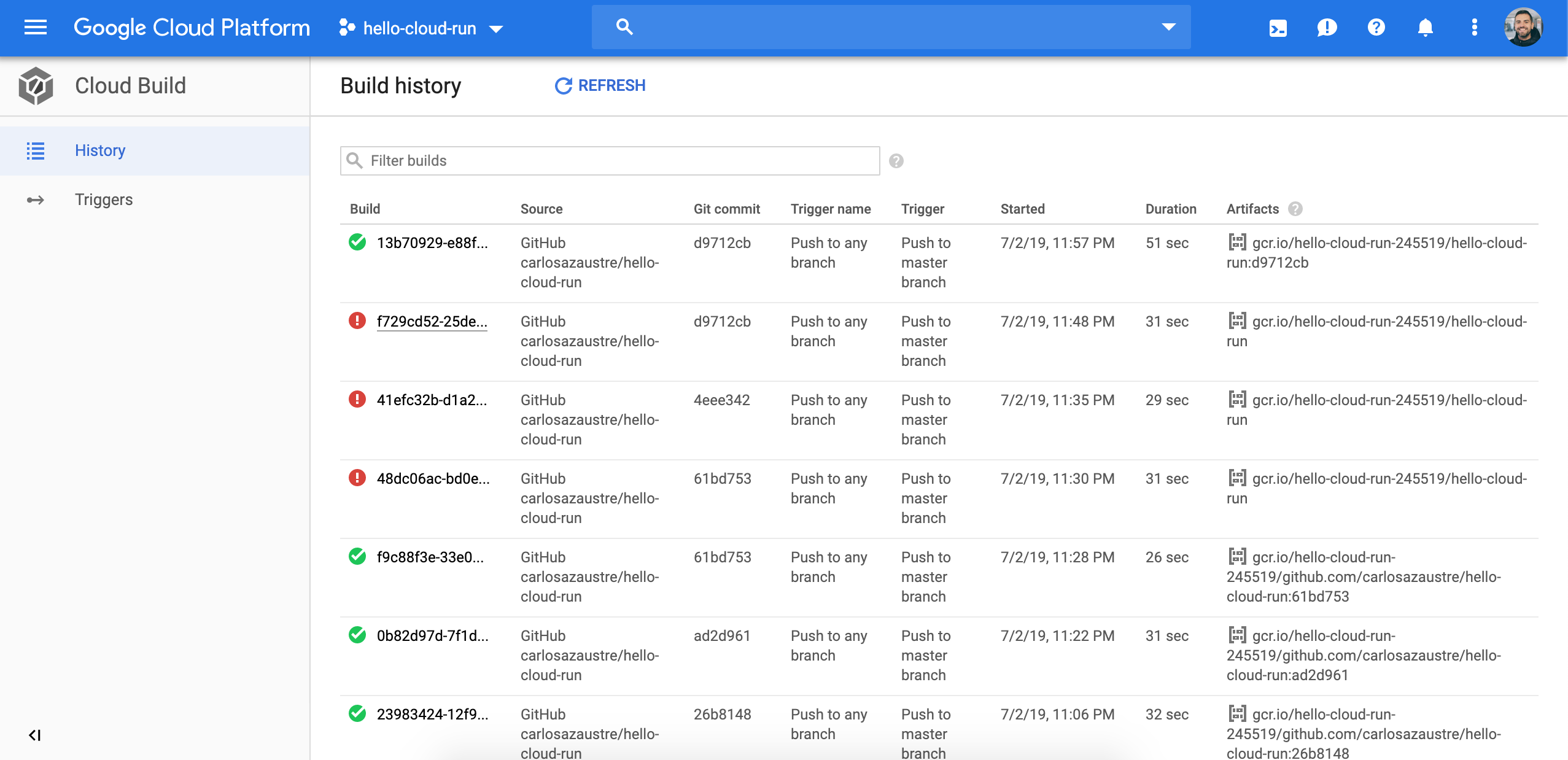Open build 23983424-12f9
1568x760 pixels.
coord(433,715)
